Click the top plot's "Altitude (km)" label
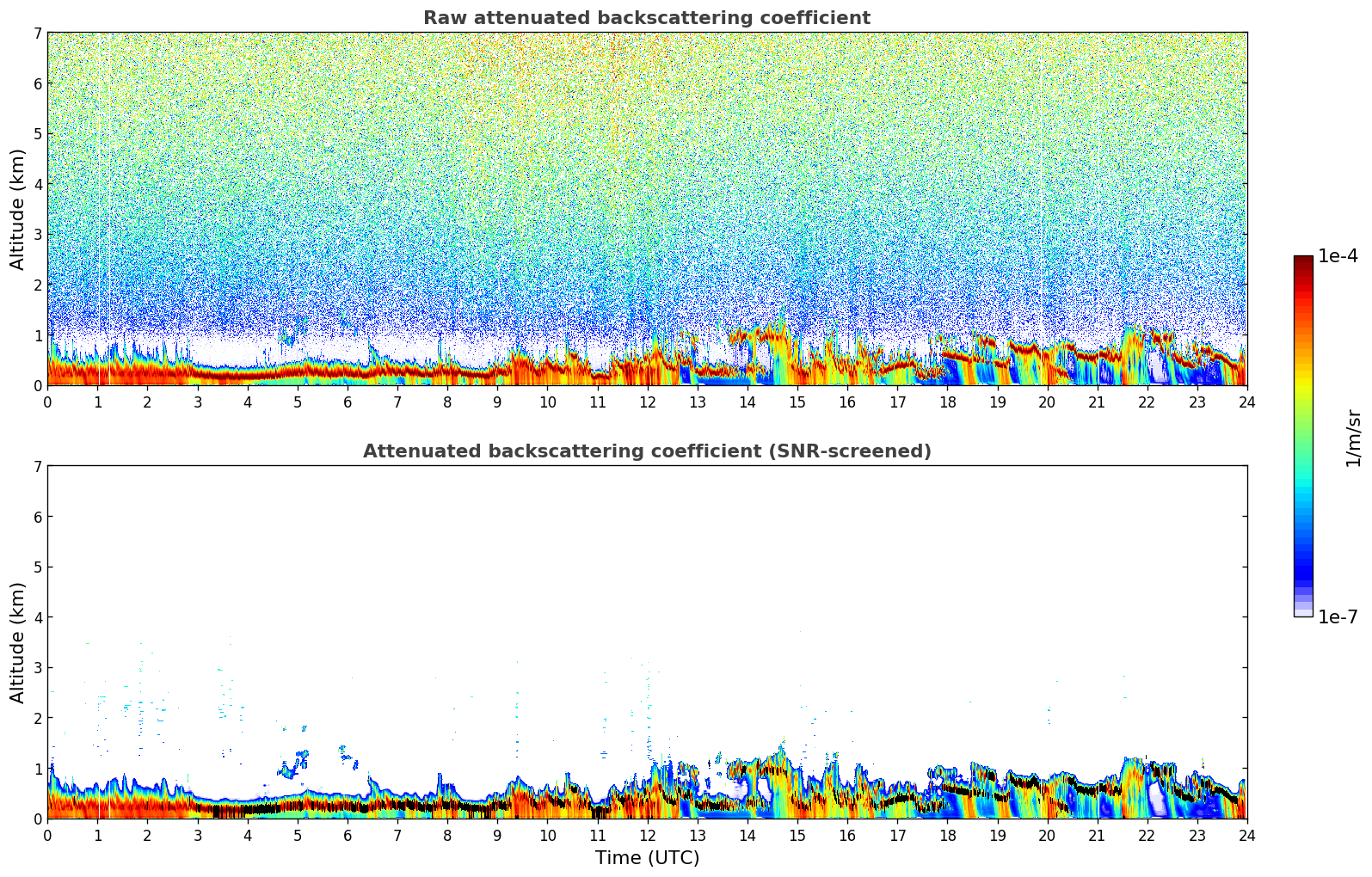 (18, 209)
